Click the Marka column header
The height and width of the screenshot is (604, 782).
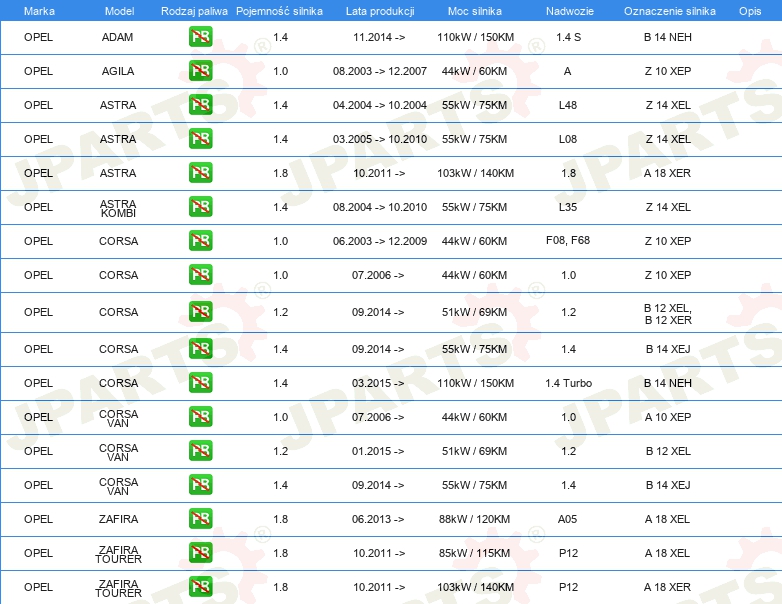pos(39,11)
